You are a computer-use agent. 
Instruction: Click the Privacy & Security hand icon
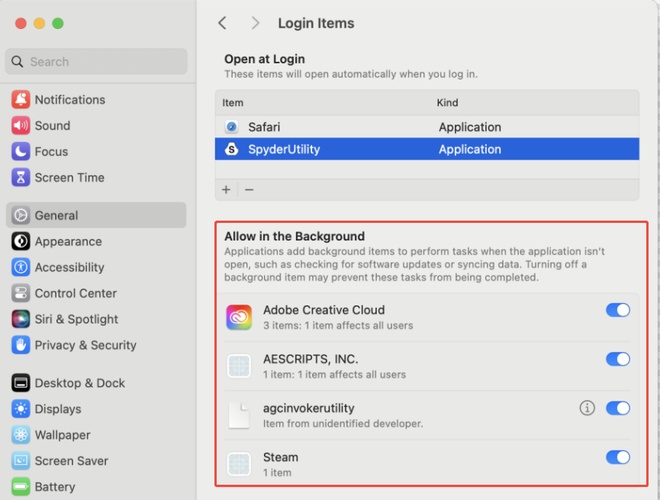point(21,345)
